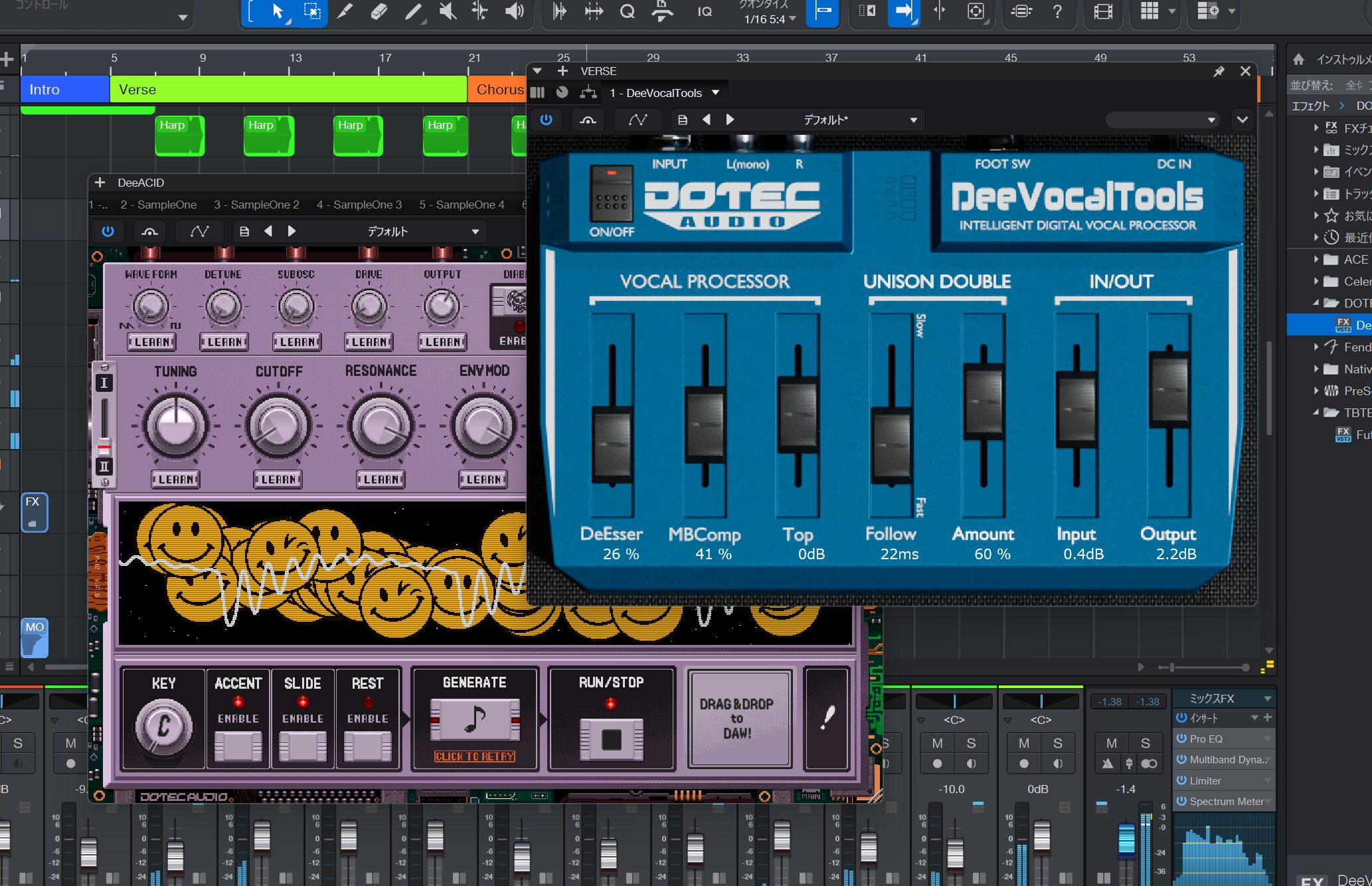
Task: Enable the ACCENT switch on DeeACID
Action: 238,746
